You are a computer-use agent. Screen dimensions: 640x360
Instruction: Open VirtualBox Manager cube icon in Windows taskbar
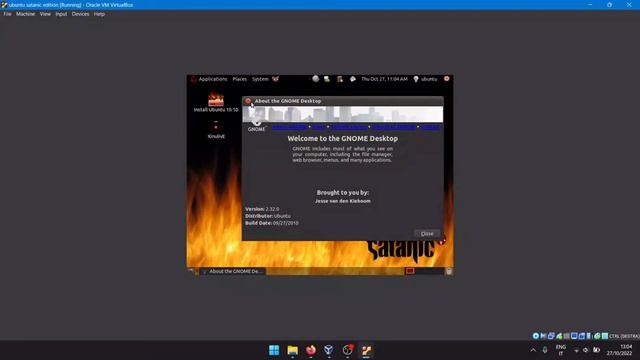[x=329, y=350]
